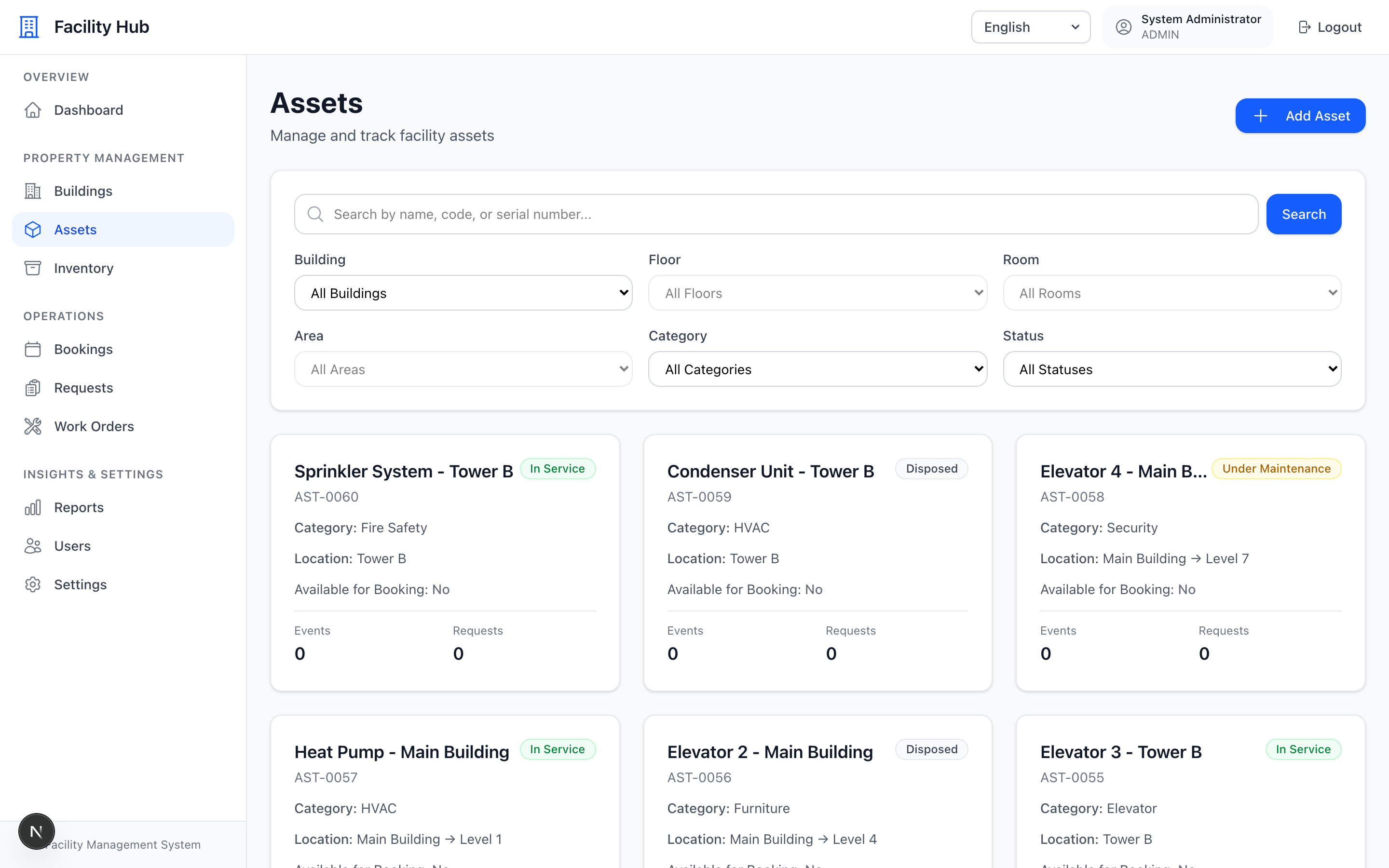Click the AST-0056 asset code

click(699, 777)
